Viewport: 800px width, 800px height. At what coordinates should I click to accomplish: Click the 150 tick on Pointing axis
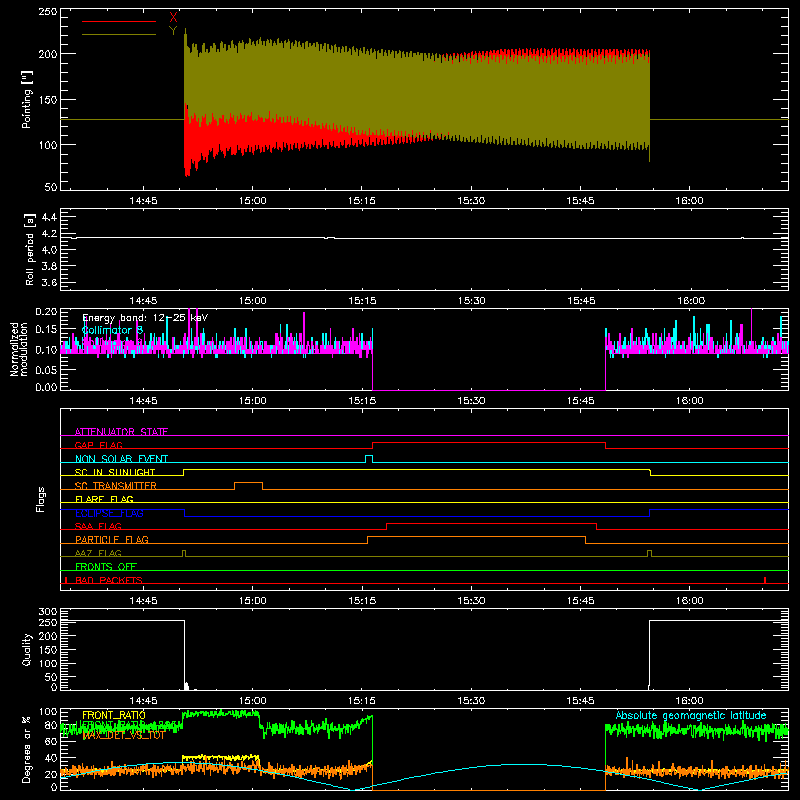click(x=48, y=99)
